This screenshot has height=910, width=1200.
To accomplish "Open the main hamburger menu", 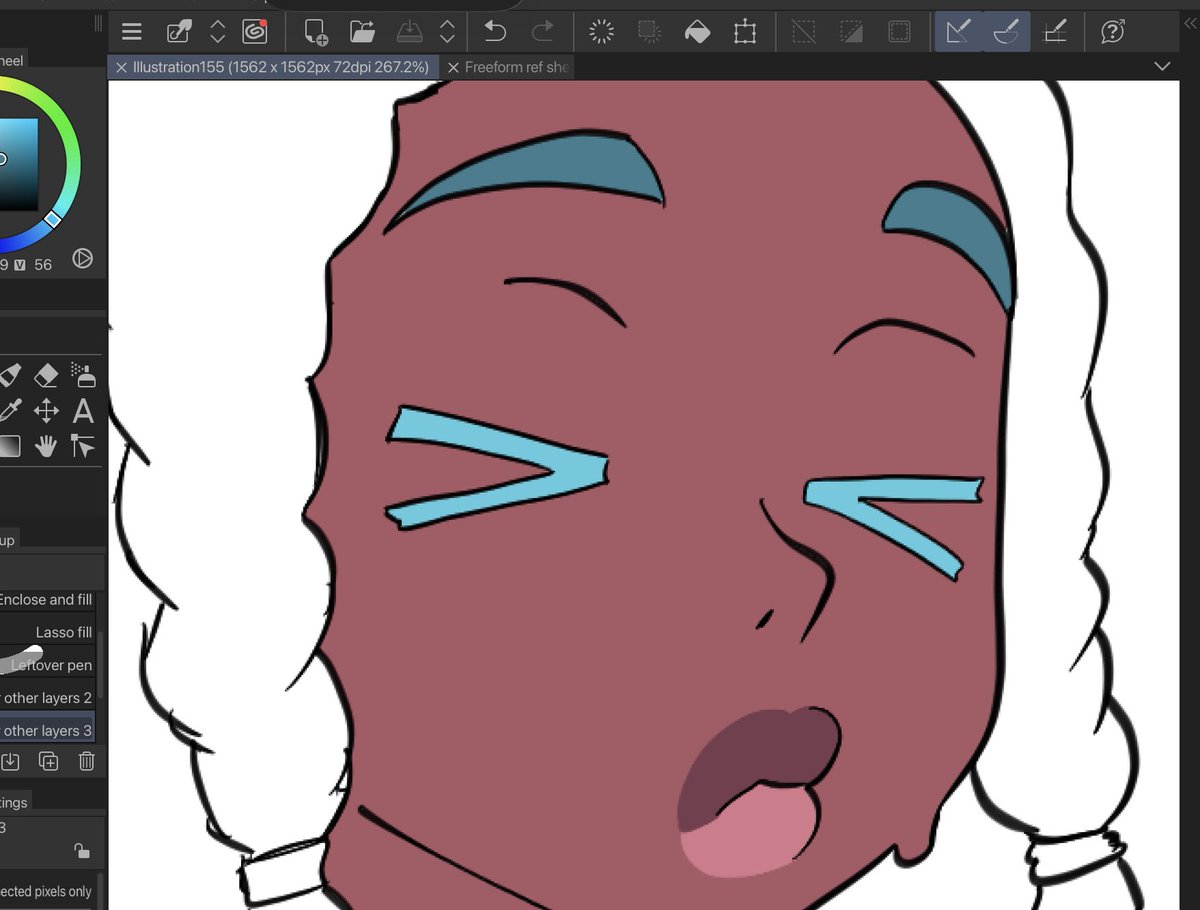I will pyautogui.click(x=132, y=32).
